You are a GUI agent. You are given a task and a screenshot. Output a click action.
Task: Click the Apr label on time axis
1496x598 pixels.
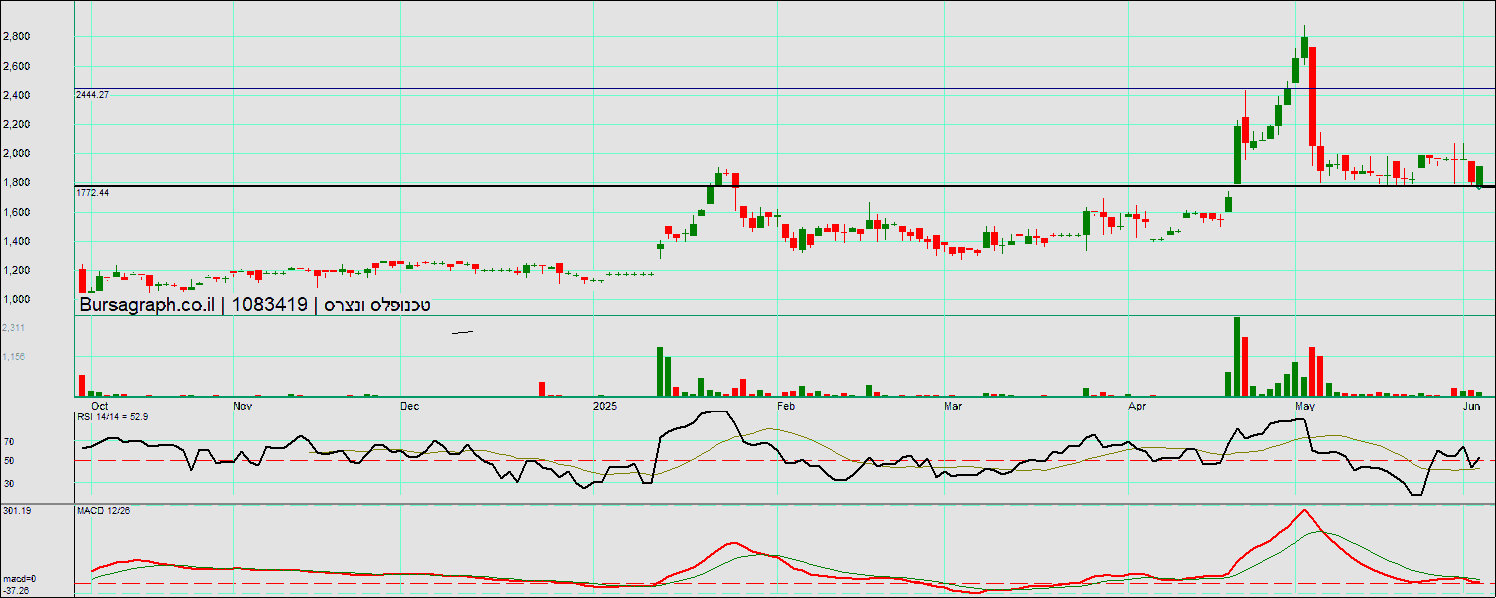click(1137, 407)
